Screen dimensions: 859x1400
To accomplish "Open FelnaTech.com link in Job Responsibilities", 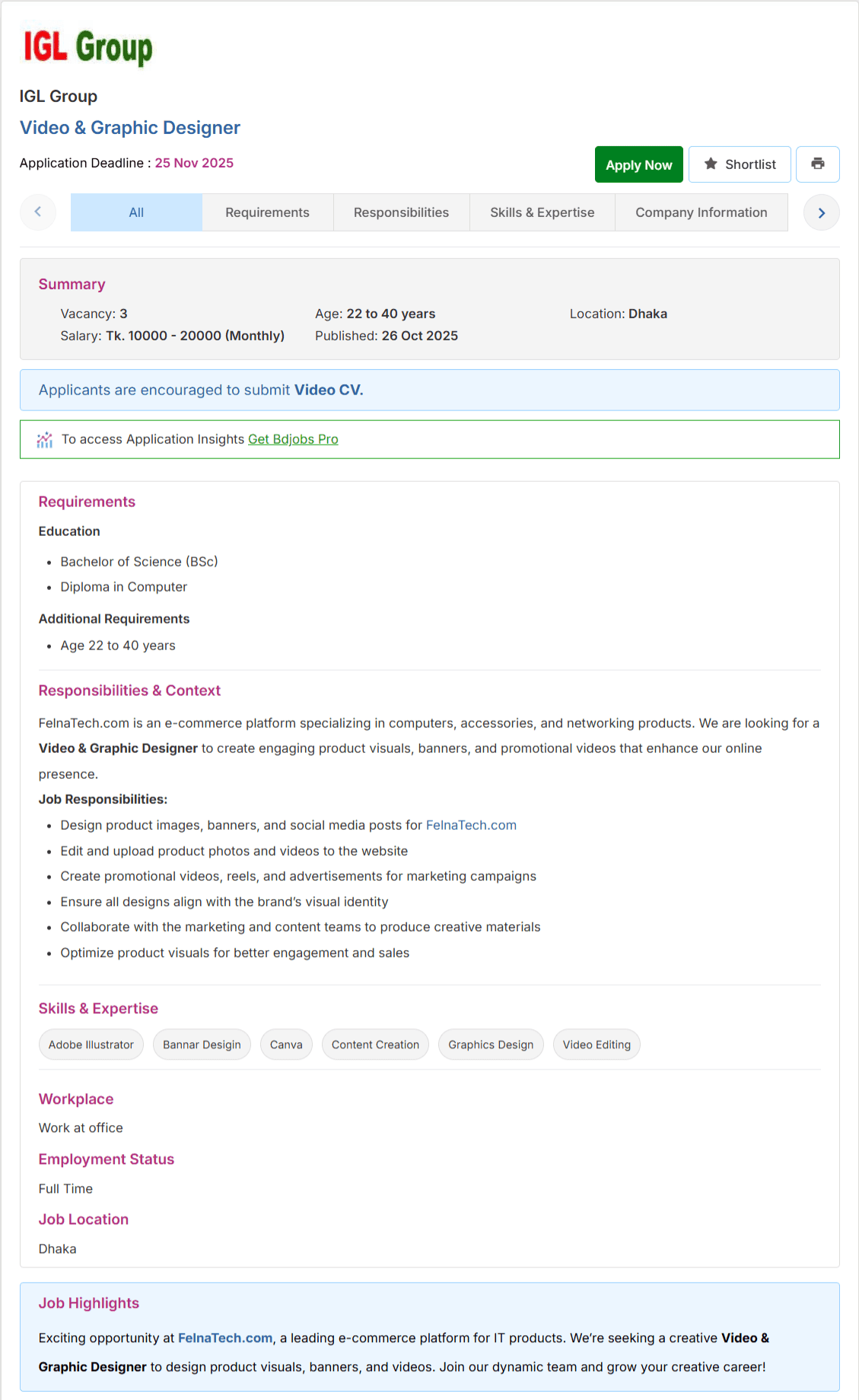I will click(471, 825).
